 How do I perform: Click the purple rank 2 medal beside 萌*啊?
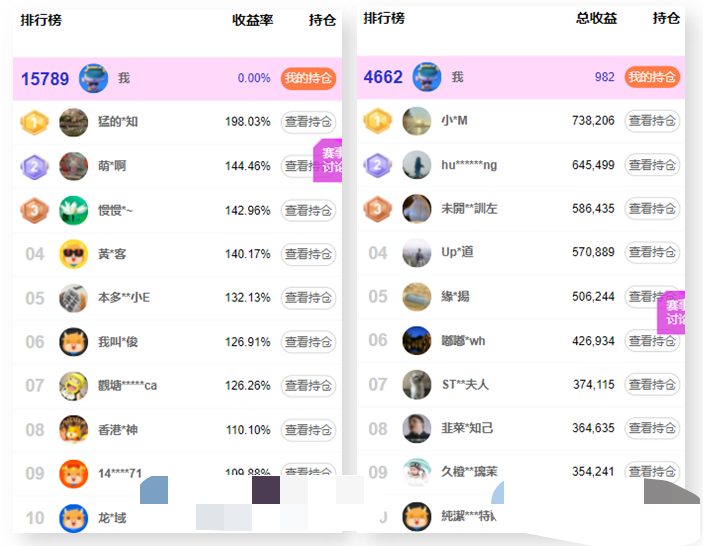tap(34, 166)
